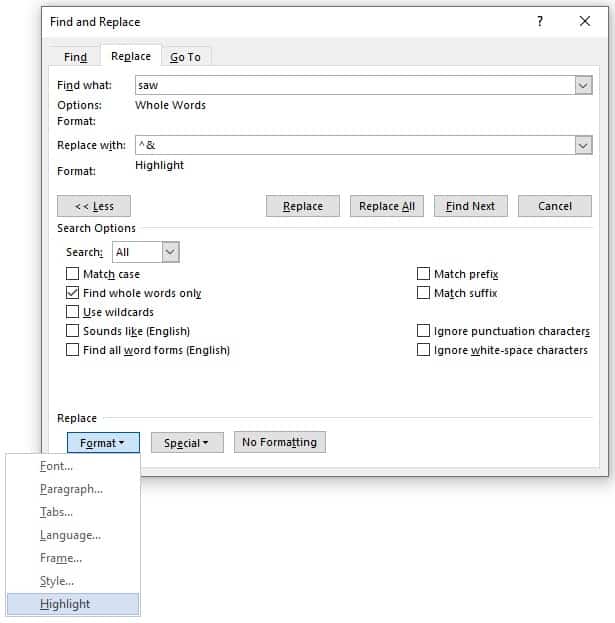Viewport: 615px width, 623px height.
Task: Click the Help question mark icon
Action: coord(540,21)
